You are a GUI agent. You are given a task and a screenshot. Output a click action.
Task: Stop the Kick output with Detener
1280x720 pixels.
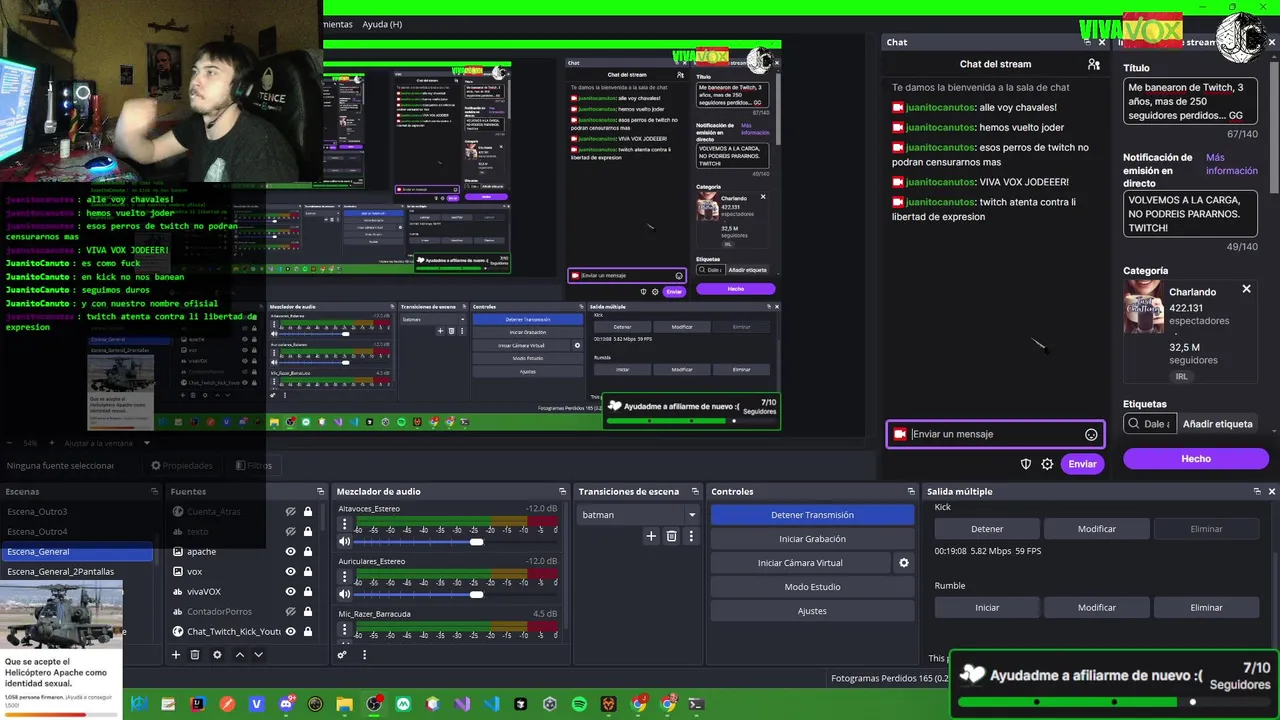coord(987,529)
